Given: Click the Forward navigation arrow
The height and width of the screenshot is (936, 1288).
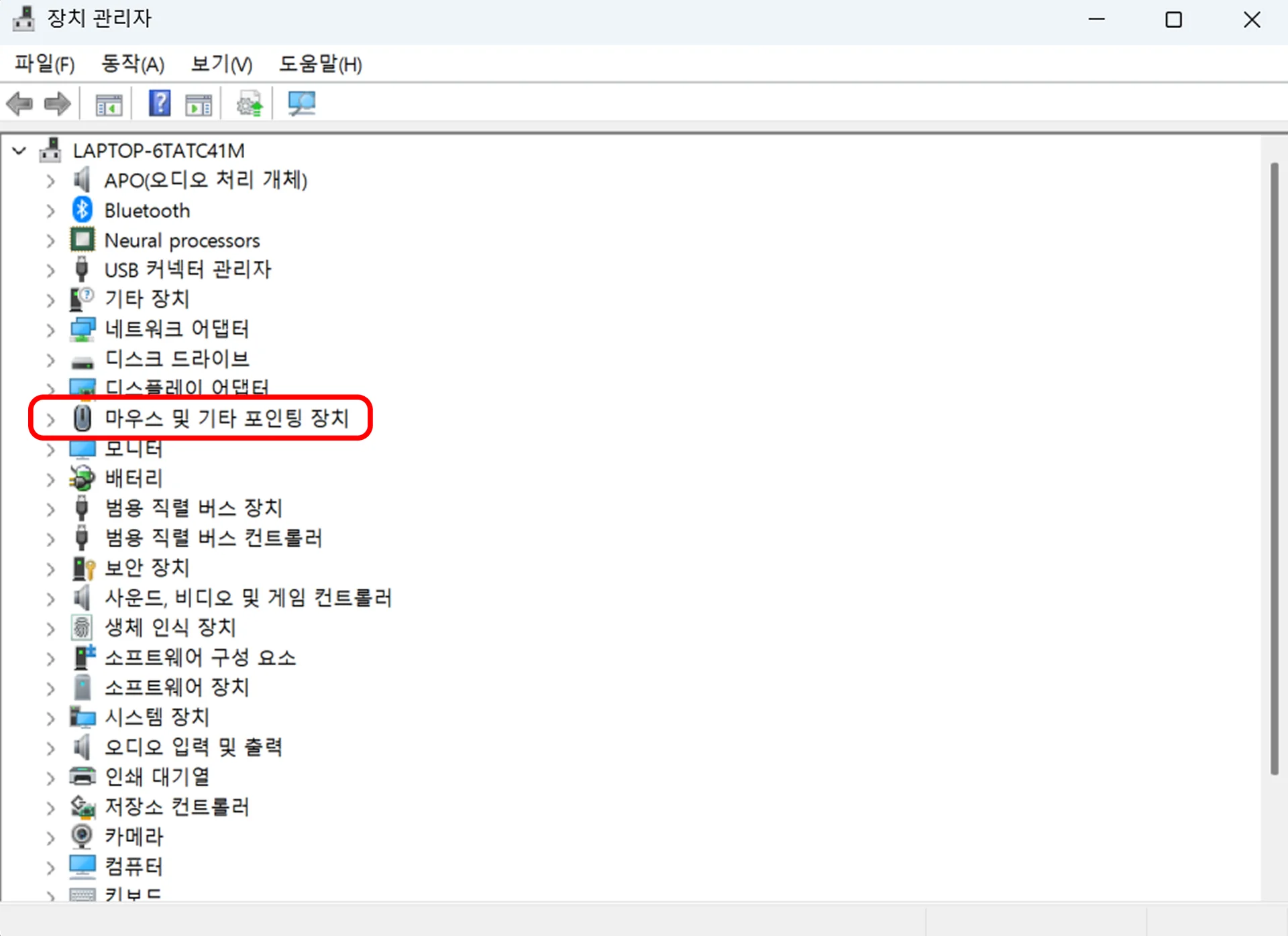Looking at the screenshot, I should [57, 103].
